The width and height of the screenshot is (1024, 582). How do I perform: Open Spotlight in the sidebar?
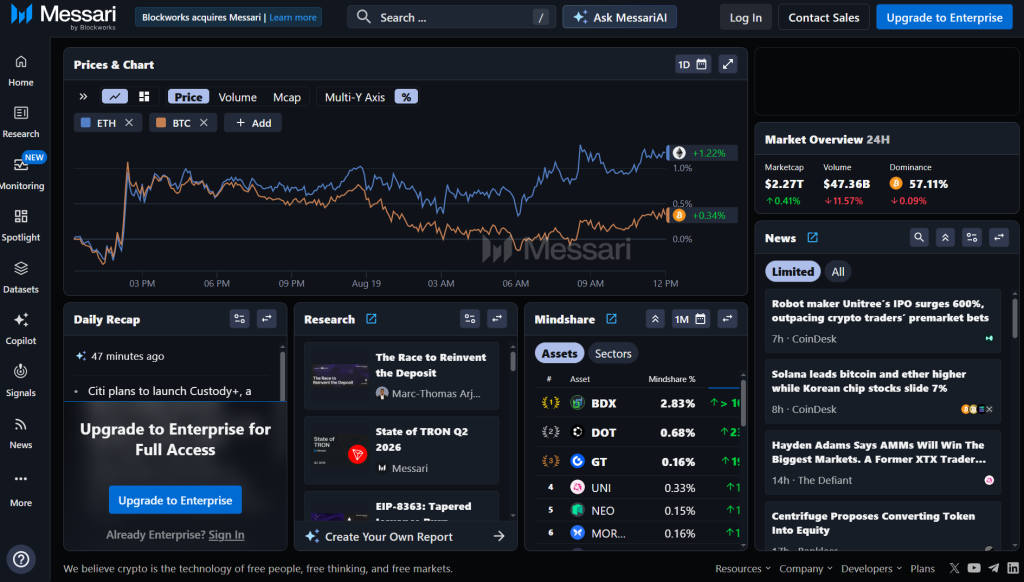(x=21, y=225)
